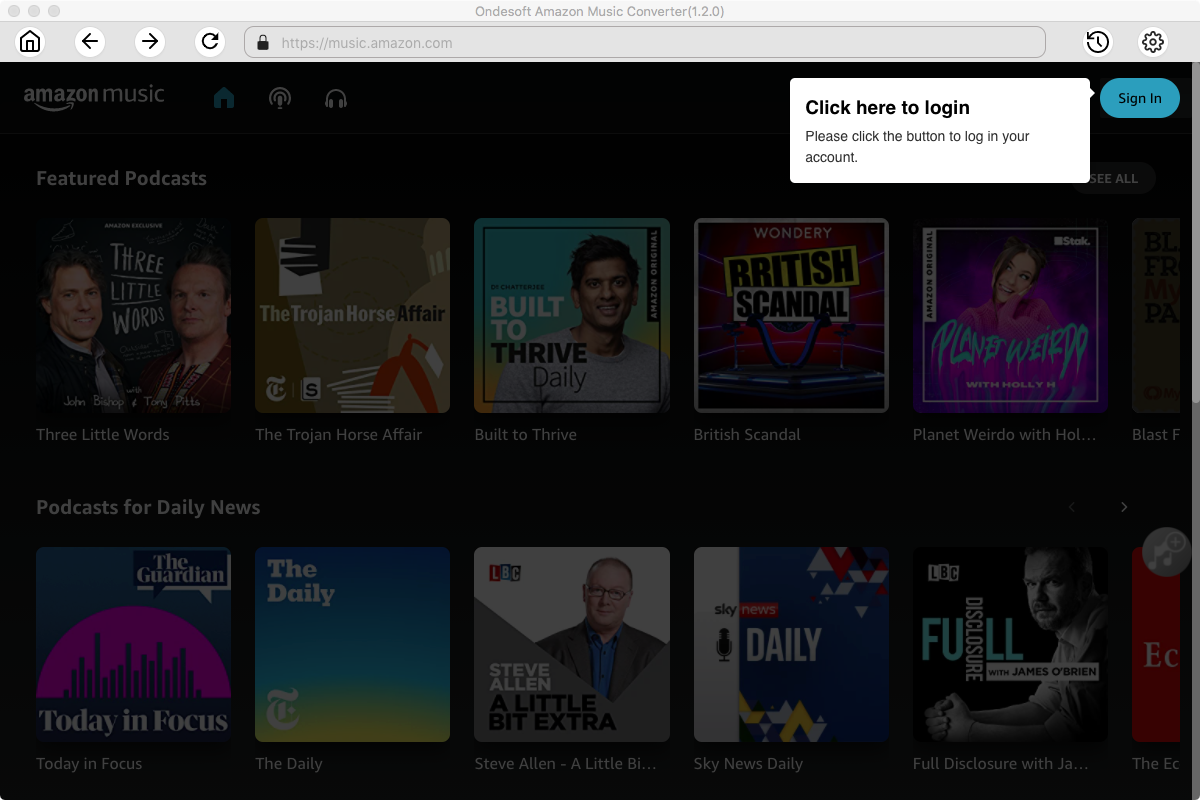Open the Amazon Music home tab icon
The width and height of the screenshot is (1200, 800).
pos(224,98)
